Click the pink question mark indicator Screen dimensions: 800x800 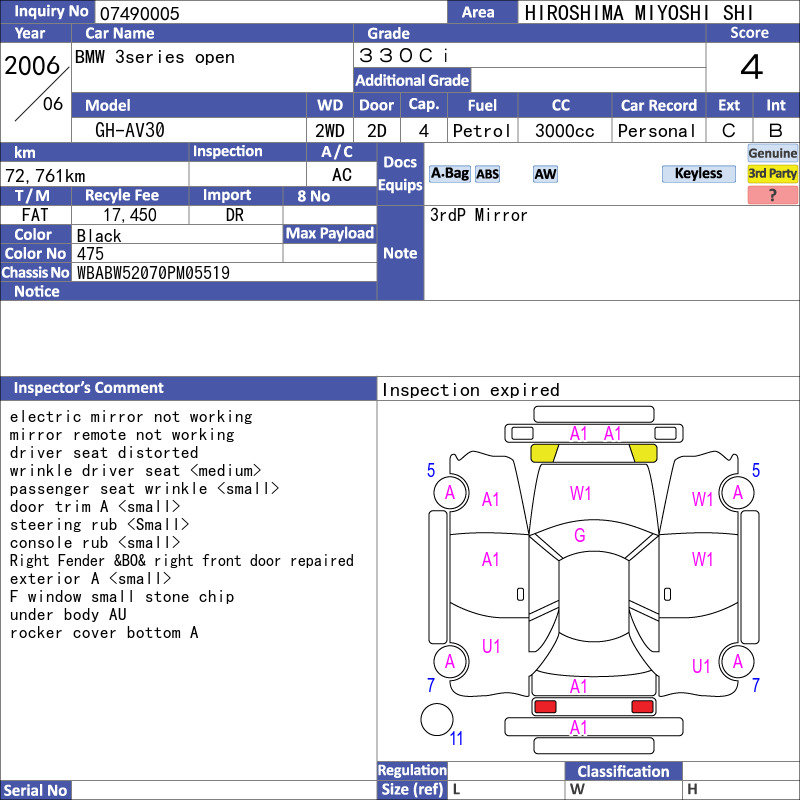click(x=772, y=195)
